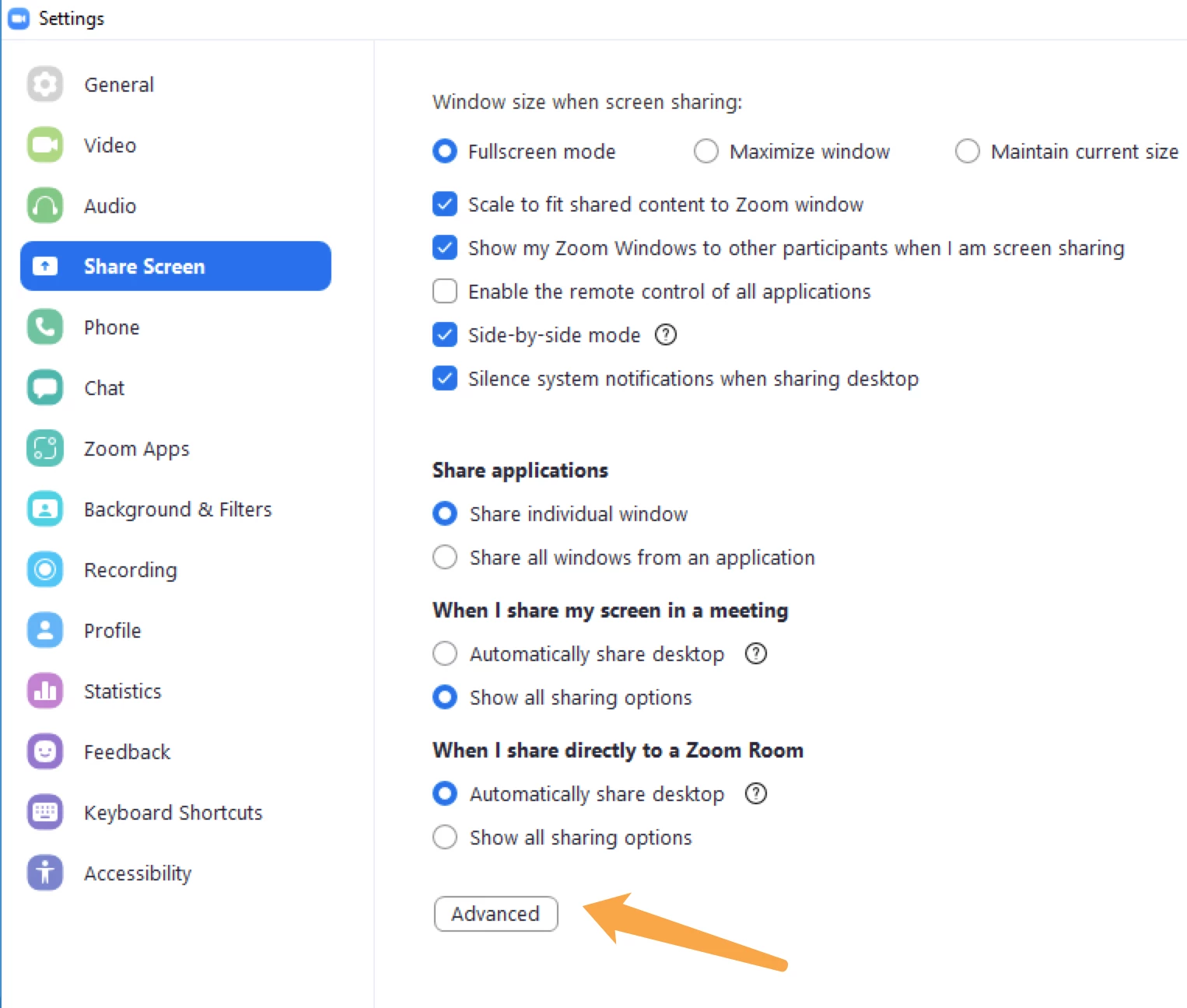This screenshot has width=1187, height=1008.
Task: Click the Advanced button
Action: tap(496, 913)
